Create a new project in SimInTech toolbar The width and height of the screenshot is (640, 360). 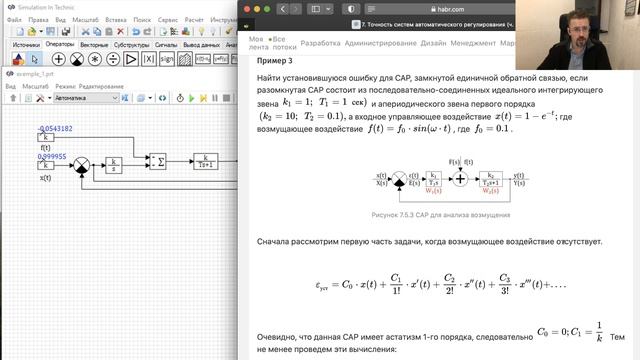pos(20,31)
